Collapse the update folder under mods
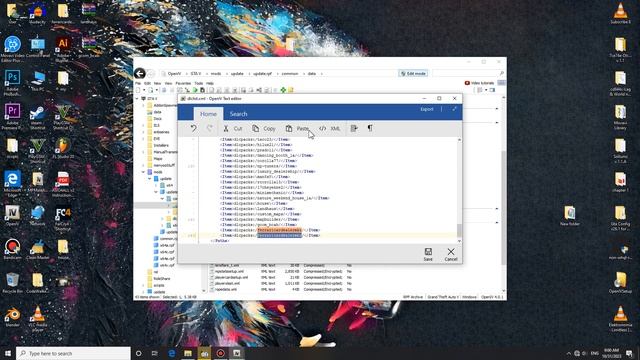Image resolution: width=640 pixels, height=360 pixels. [x=150, y=179]
